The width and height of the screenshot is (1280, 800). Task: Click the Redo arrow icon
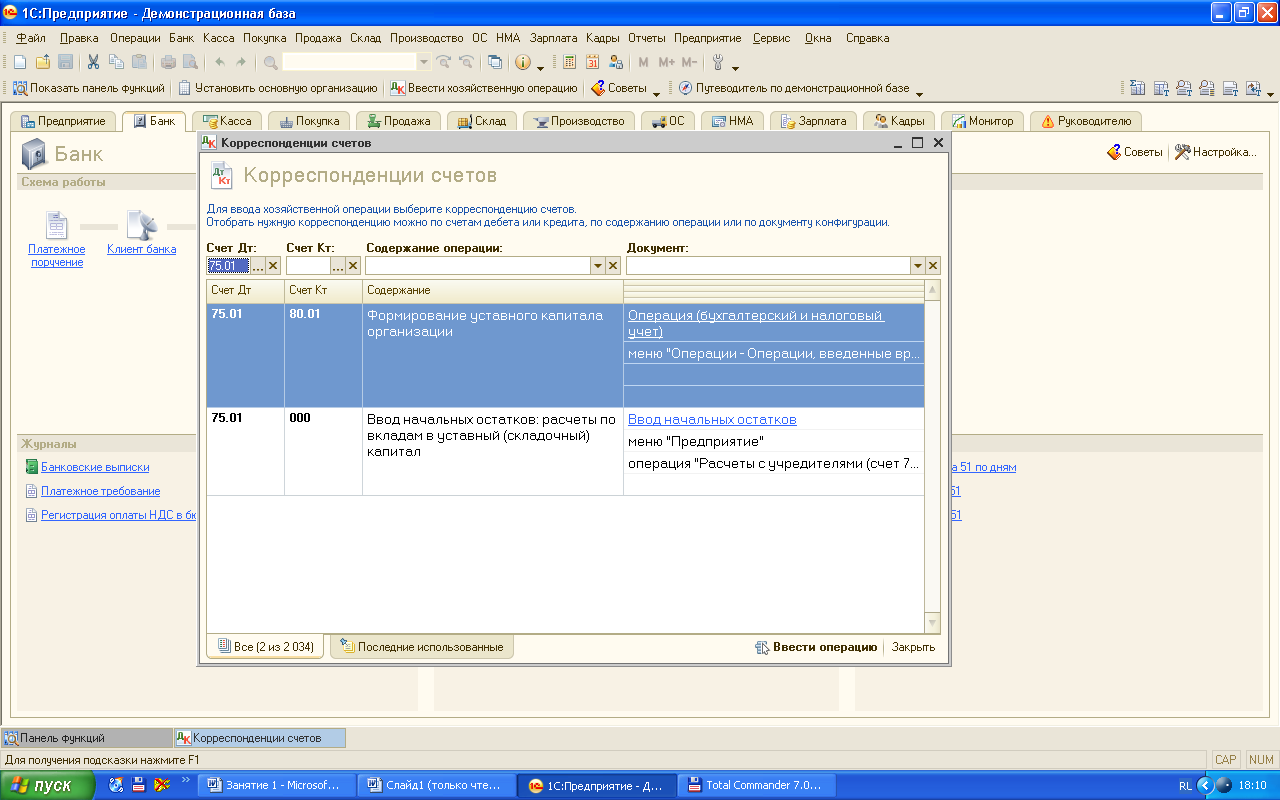tap(241, 62)
